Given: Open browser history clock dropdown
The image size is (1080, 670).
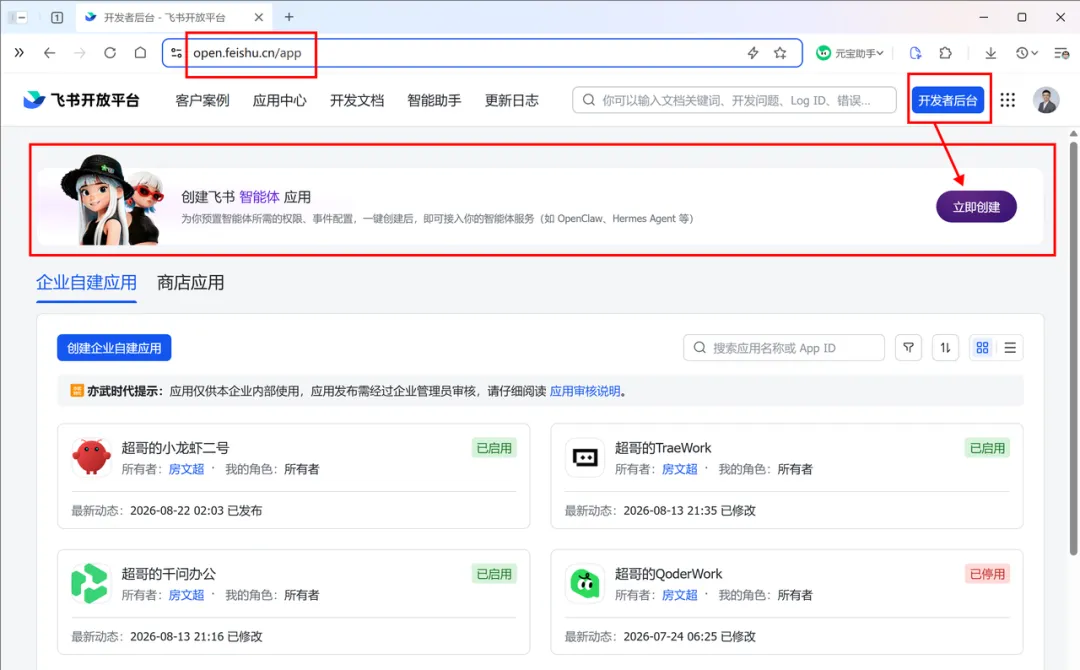Looking at the screenshot, I should [1026, 53].
